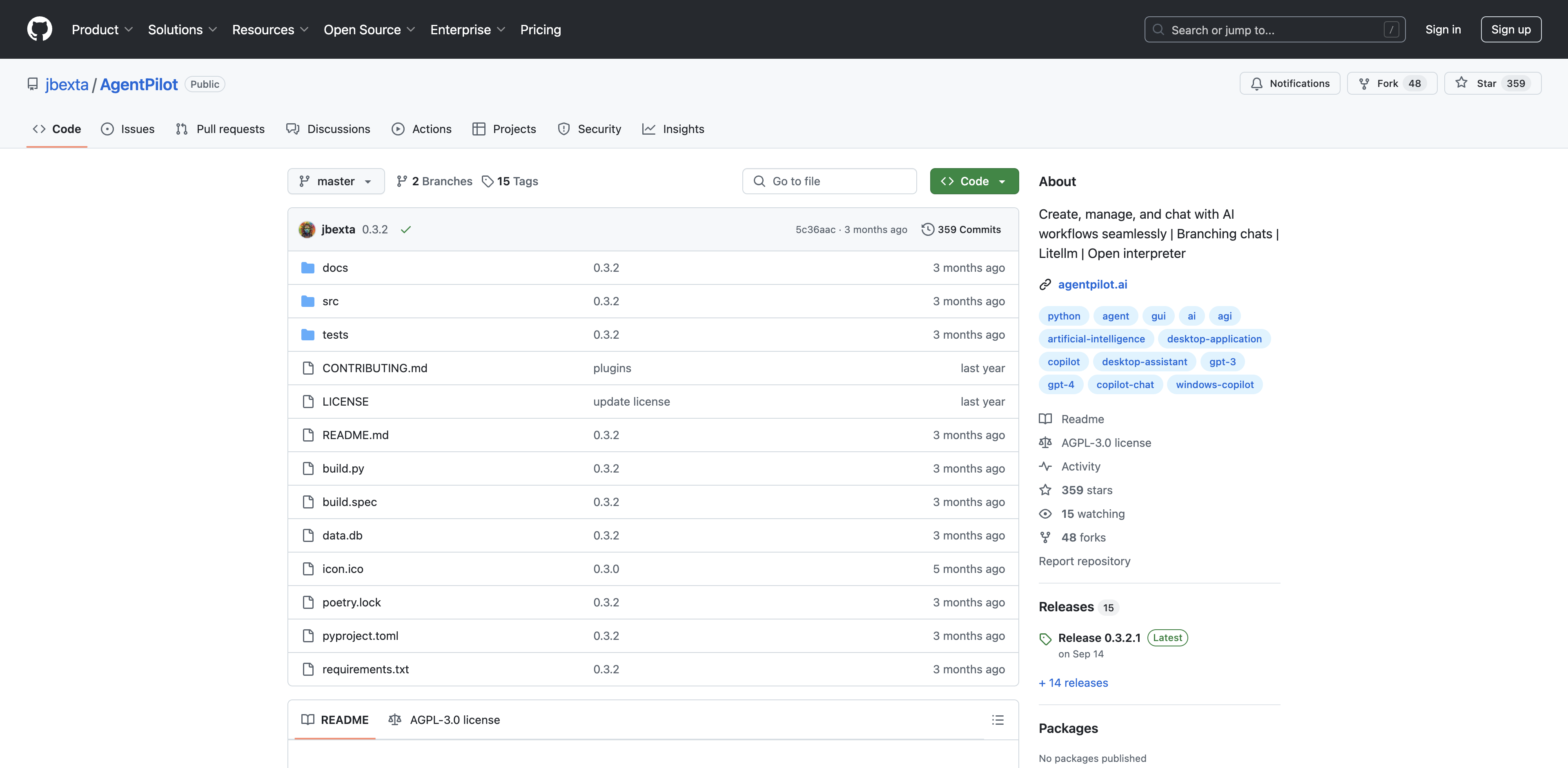Open the poetry.lock file
This screenshot has height=768, width=1568.
point(351,602)
